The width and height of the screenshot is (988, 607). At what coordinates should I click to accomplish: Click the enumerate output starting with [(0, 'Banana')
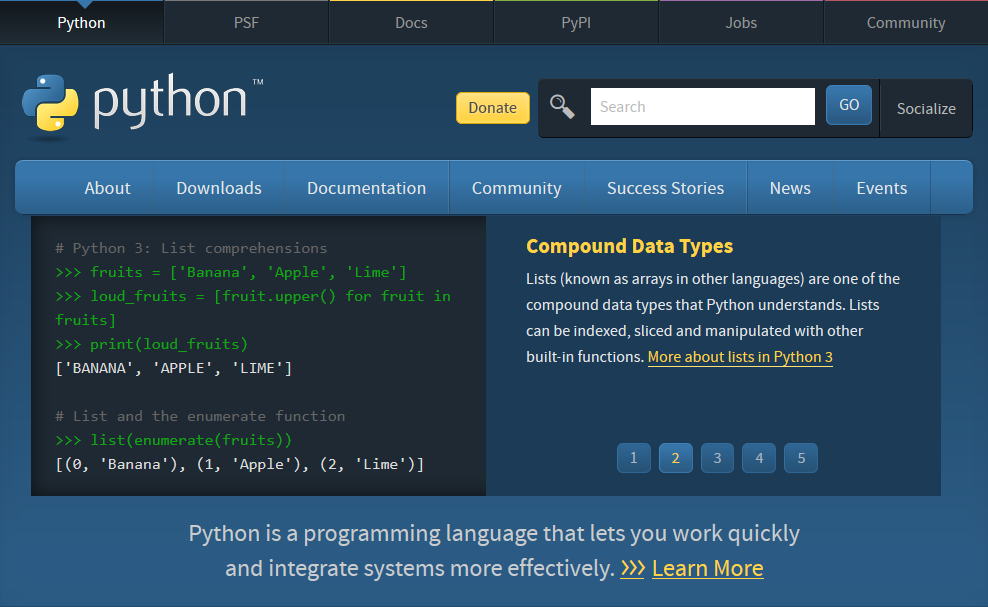click(240, 465)
